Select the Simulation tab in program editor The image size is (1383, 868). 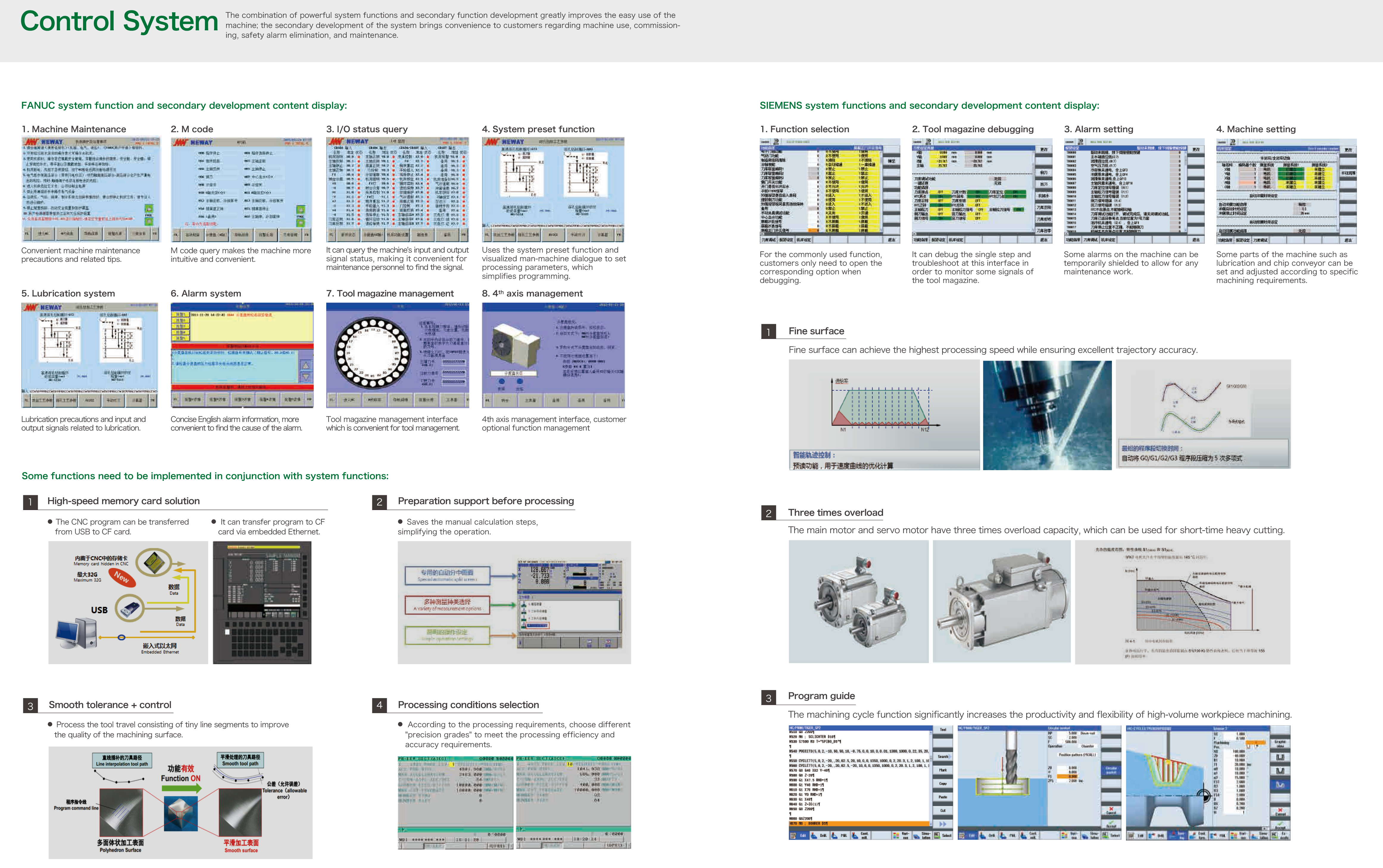(x=923, y=836)
